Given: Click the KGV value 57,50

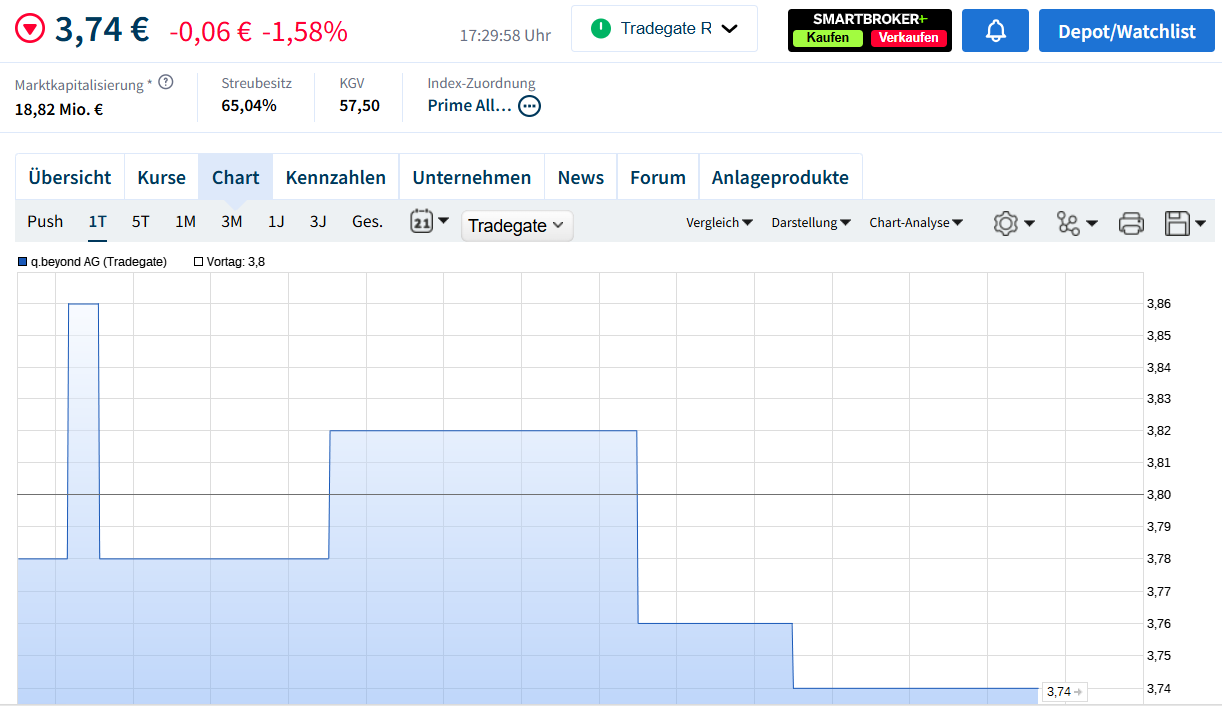Looking at the screenshot, I should tap(359, 105).
